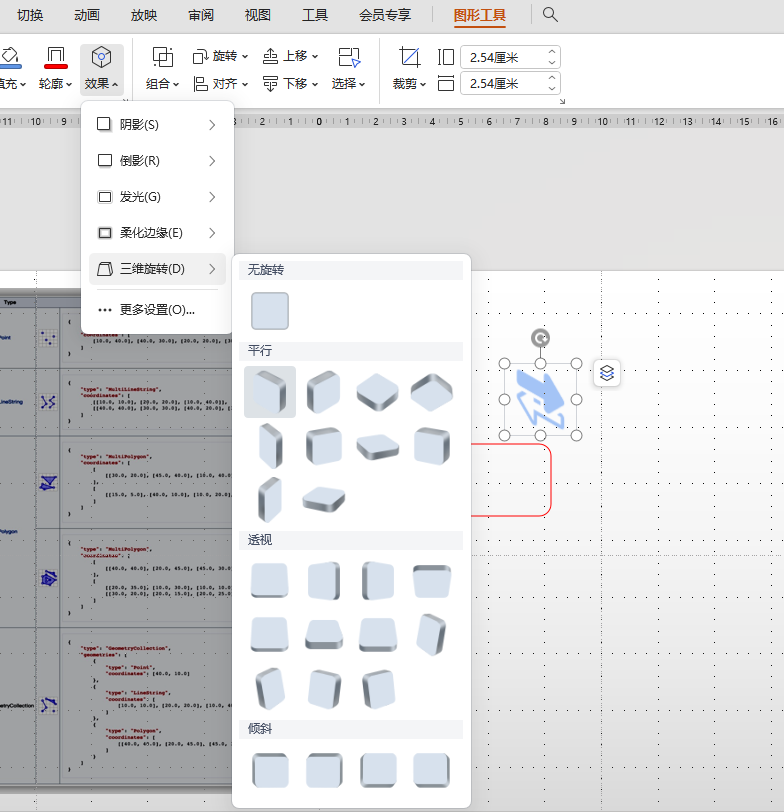Image resolution: width=784 pixels, height=812 pixels.
Task: Expand the 轮廓 dropdown arrow
Action: coord(69,84)
